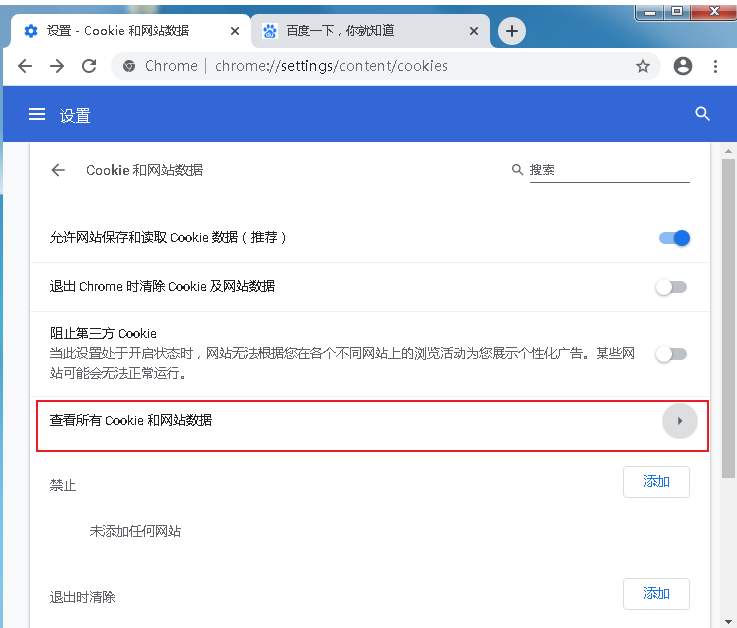Open a new tab with plus button
The image size is (737, 628).
512,31
